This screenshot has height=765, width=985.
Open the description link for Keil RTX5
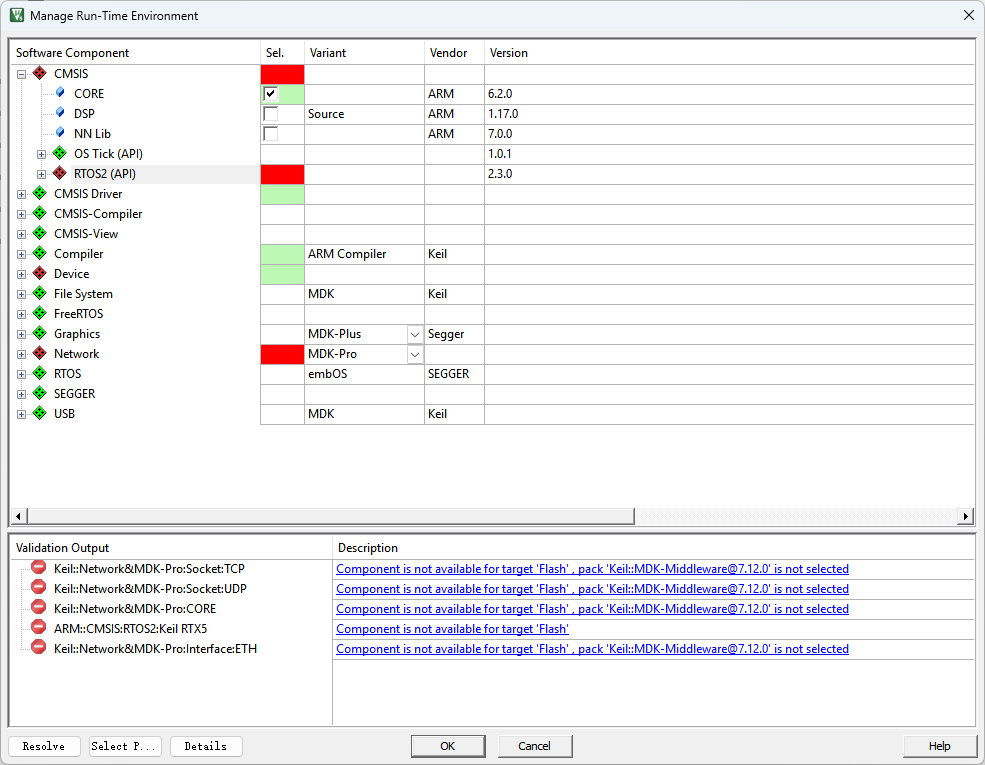pyautogui.click(x=452, y=629)
